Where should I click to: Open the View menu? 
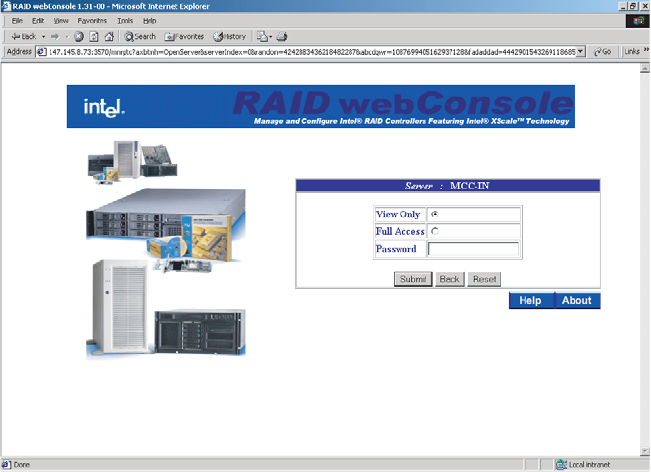61,20
